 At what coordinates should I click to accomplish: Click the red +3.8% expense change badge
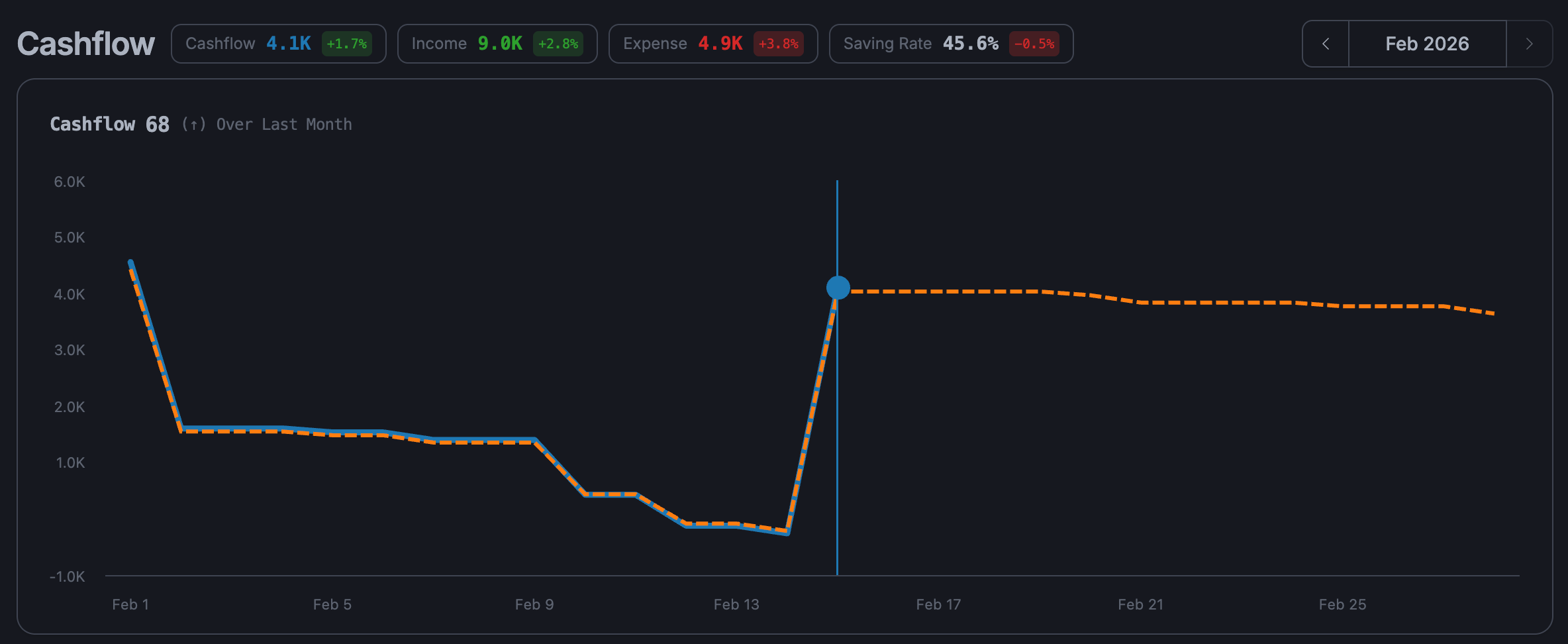click(778, 44)
